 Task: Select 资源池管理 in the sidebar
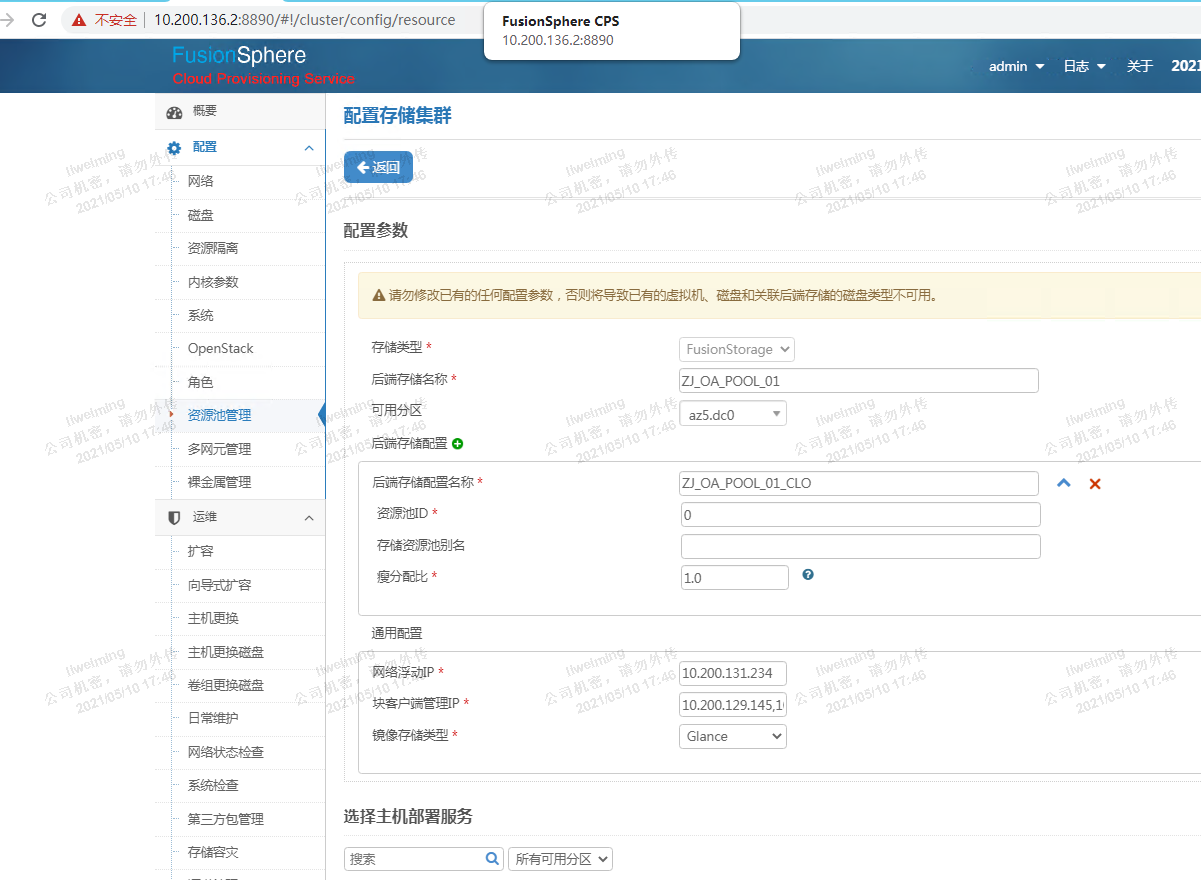(x=219, y=415)
